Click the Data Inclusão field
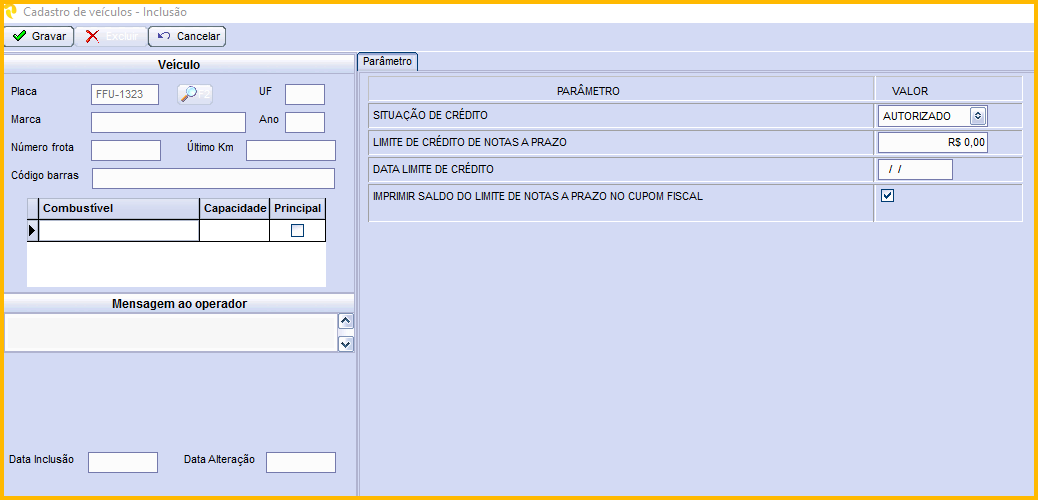Image resolution: width=1038 pixels, height=500 pixels. 122,462
